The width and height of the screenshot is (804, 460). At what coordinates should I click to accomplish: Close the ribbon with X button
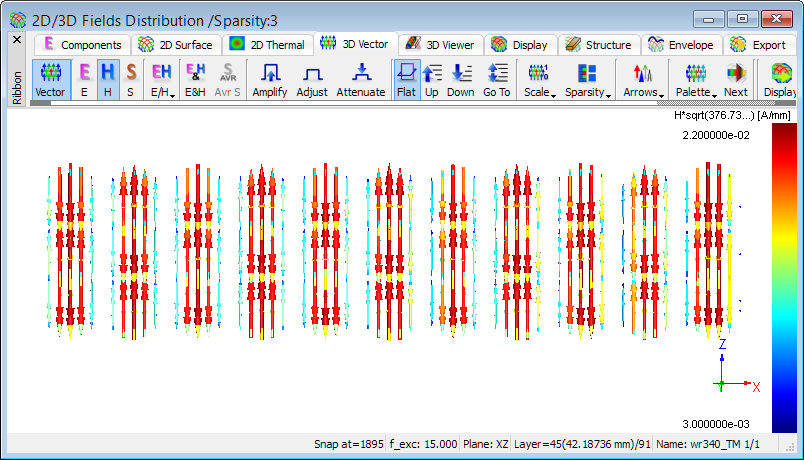coord(16,40)
